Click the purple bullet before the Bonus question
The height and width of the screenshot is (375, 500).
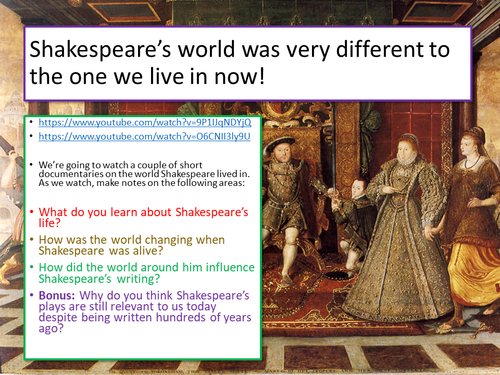[32, 295]
